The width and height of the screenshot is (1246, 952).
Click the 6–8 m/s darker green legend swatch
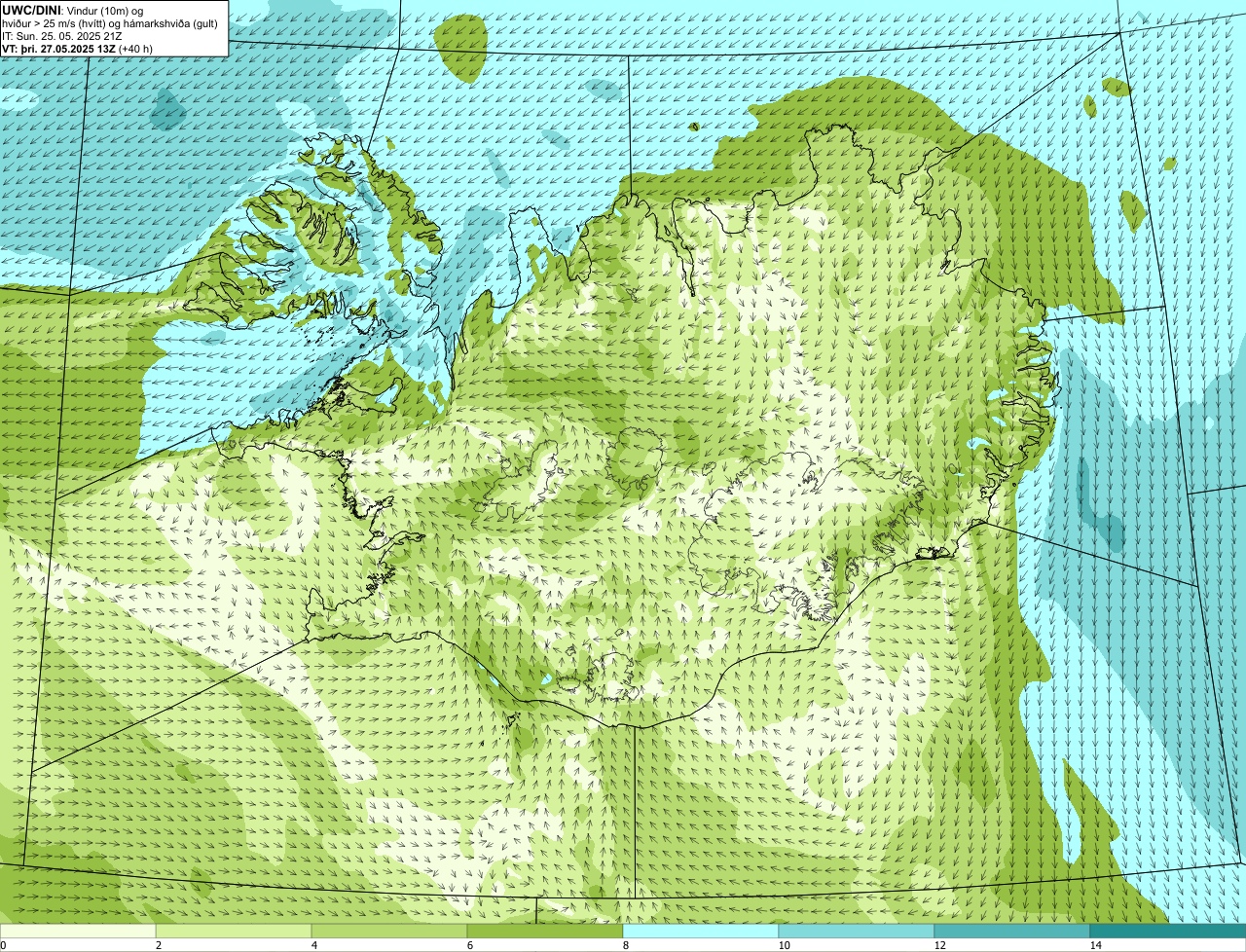point(545,931)
